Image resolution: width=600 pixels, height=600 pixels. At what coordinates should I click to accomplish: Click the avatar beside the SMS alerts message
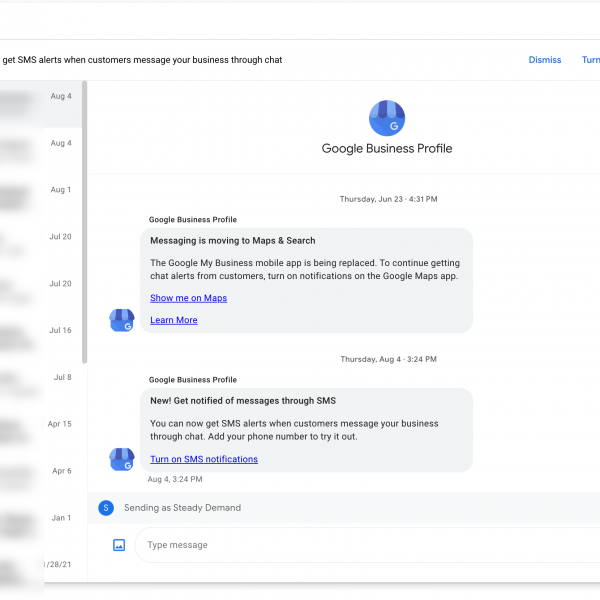pos(122,459)
